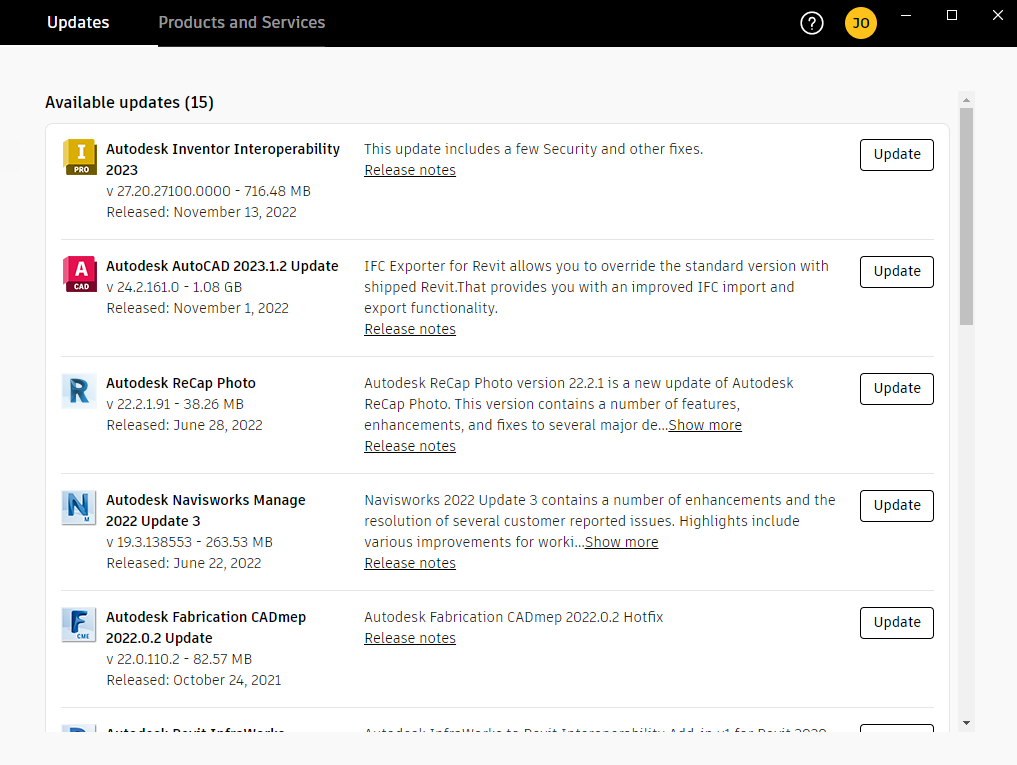1017x765 pixels.
Task: Click the scrollbar down arrow
Action: tap(966, 723)
